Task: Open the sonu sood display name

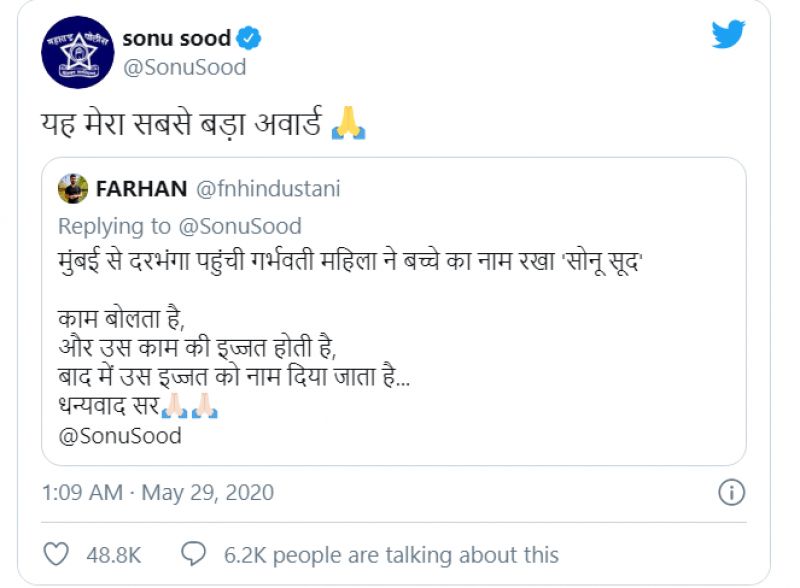Action: 176,39
